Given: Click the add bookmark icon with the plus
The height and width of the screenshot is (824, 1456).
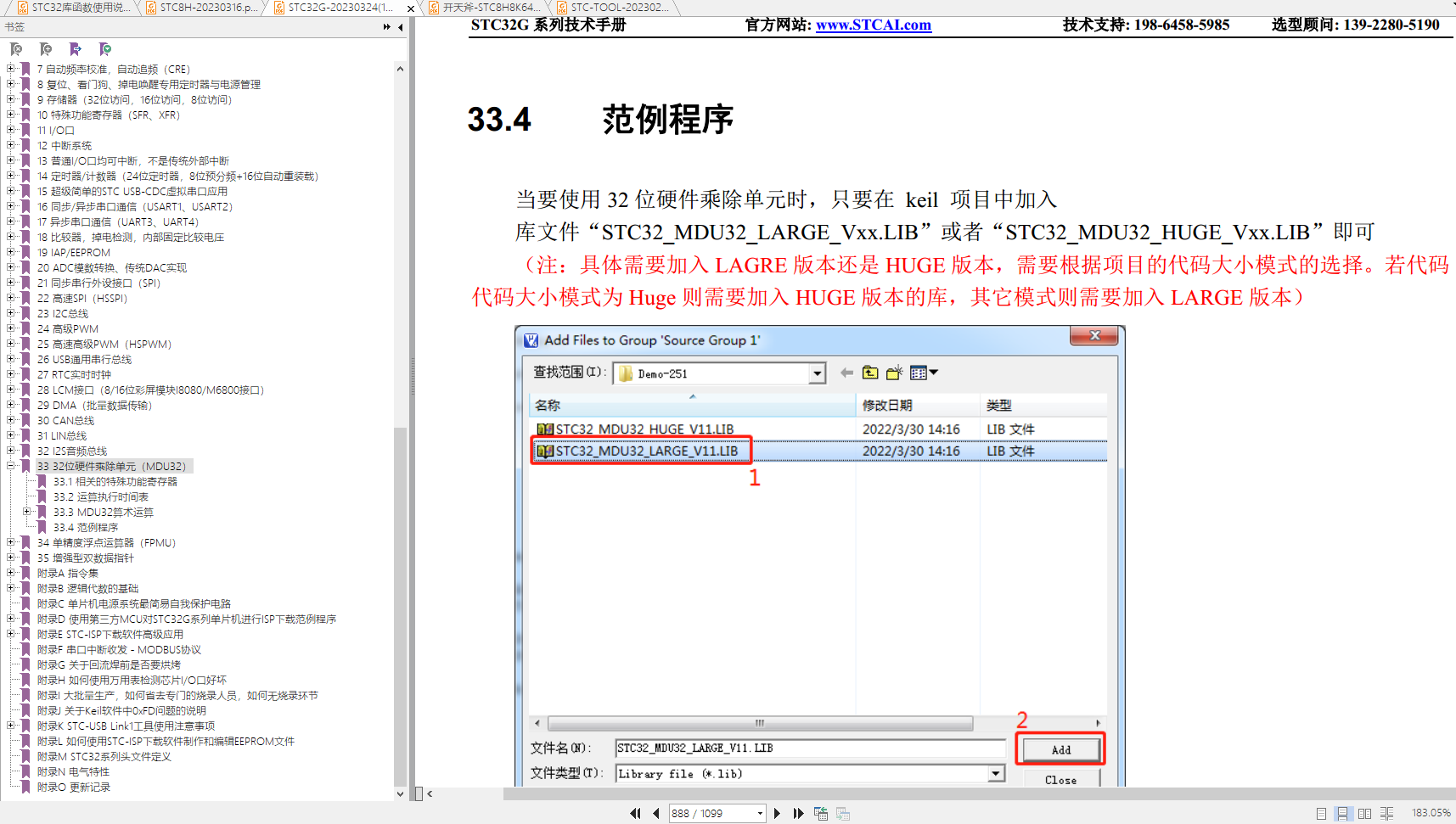Looking at the screenshot, I should [46, 49].
